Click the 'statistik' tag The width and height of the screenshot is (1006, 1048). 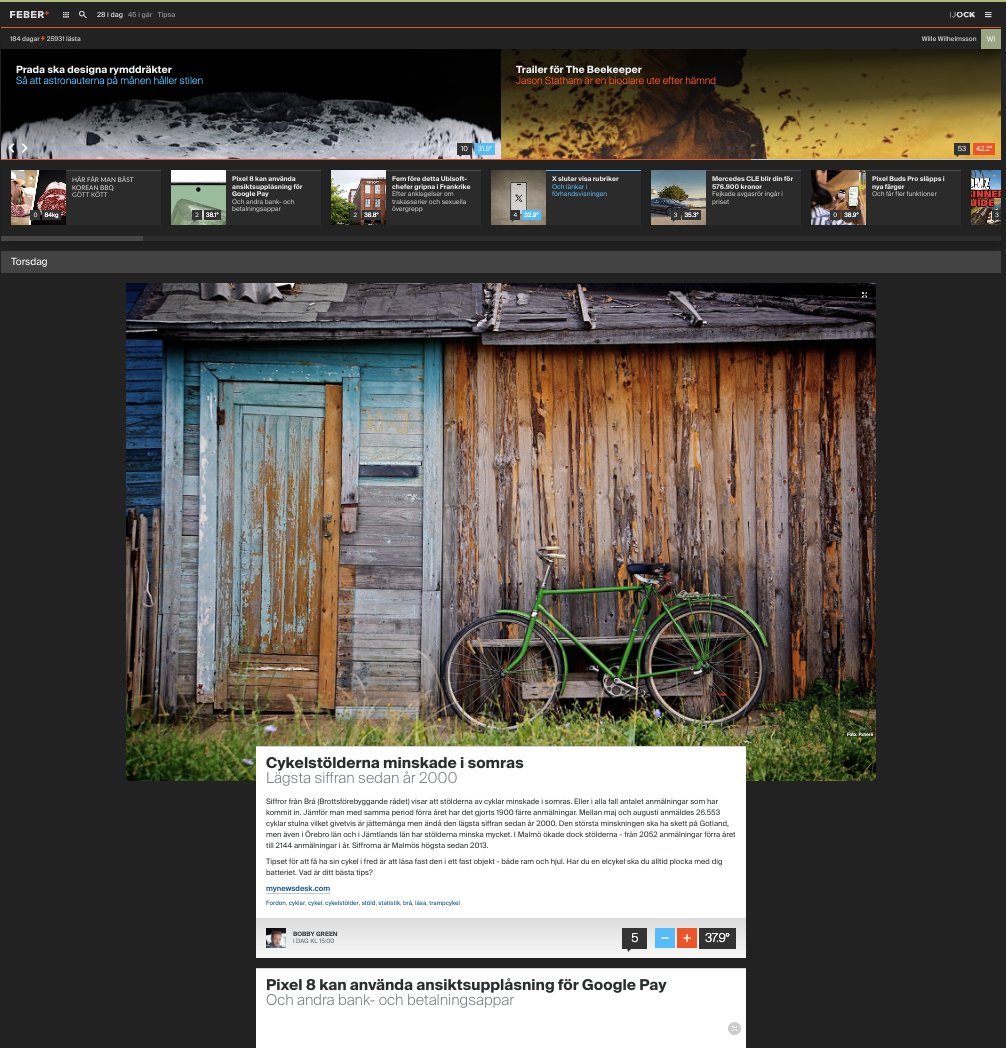389,903
